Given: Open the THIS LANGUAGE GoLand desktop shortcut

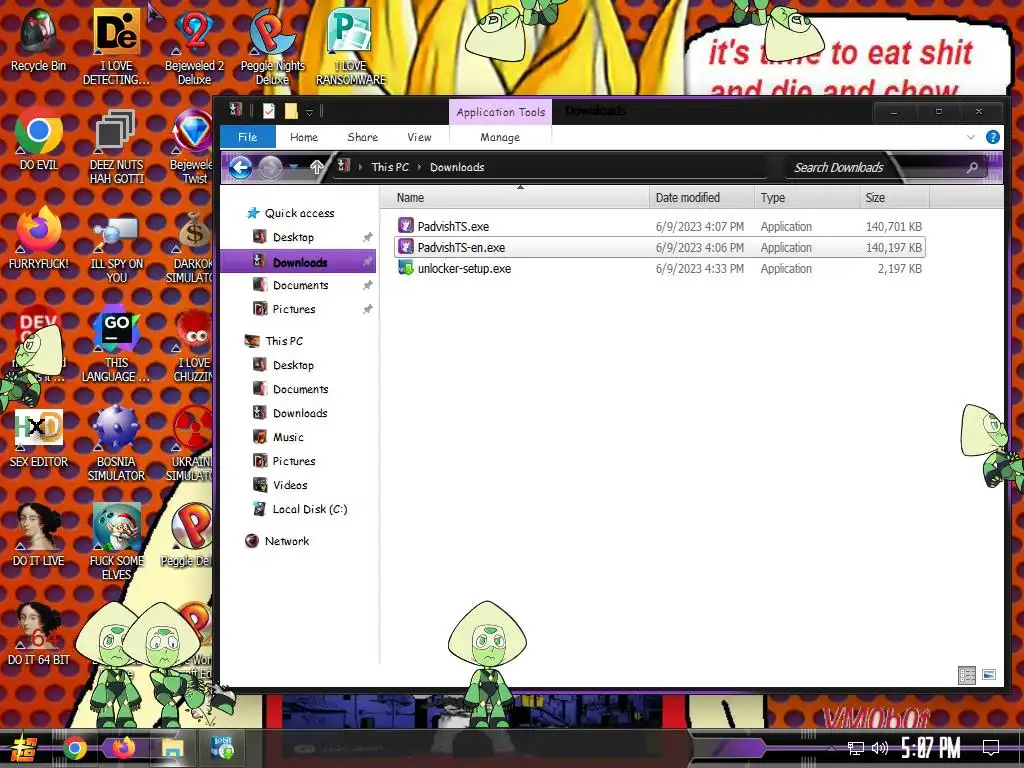Looking at the screenshot, I should 116,344.
